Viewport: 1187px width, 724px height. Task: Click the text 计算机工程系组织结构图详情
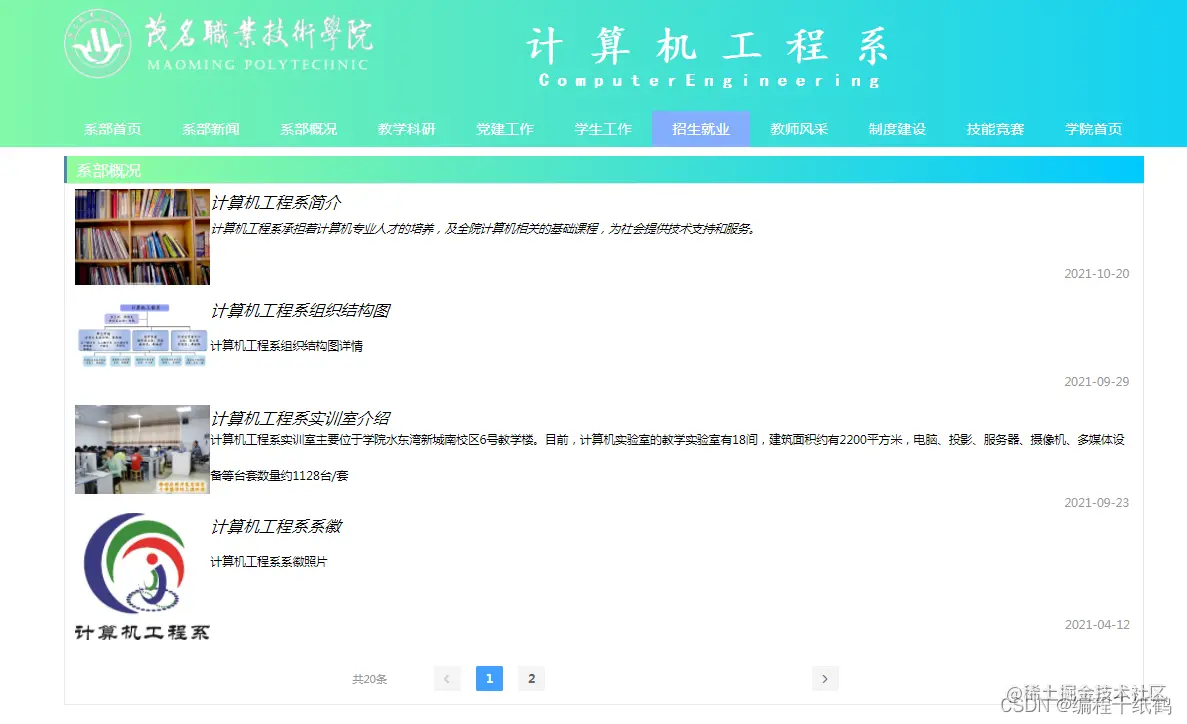286,346
